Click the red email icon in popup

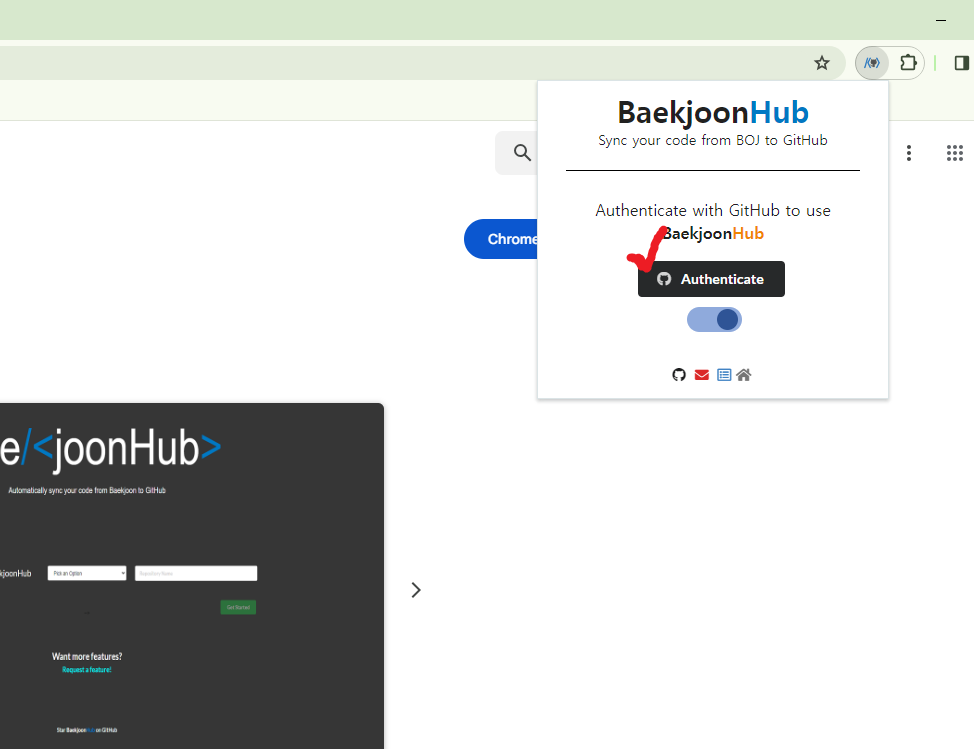(x=702, y=374)
